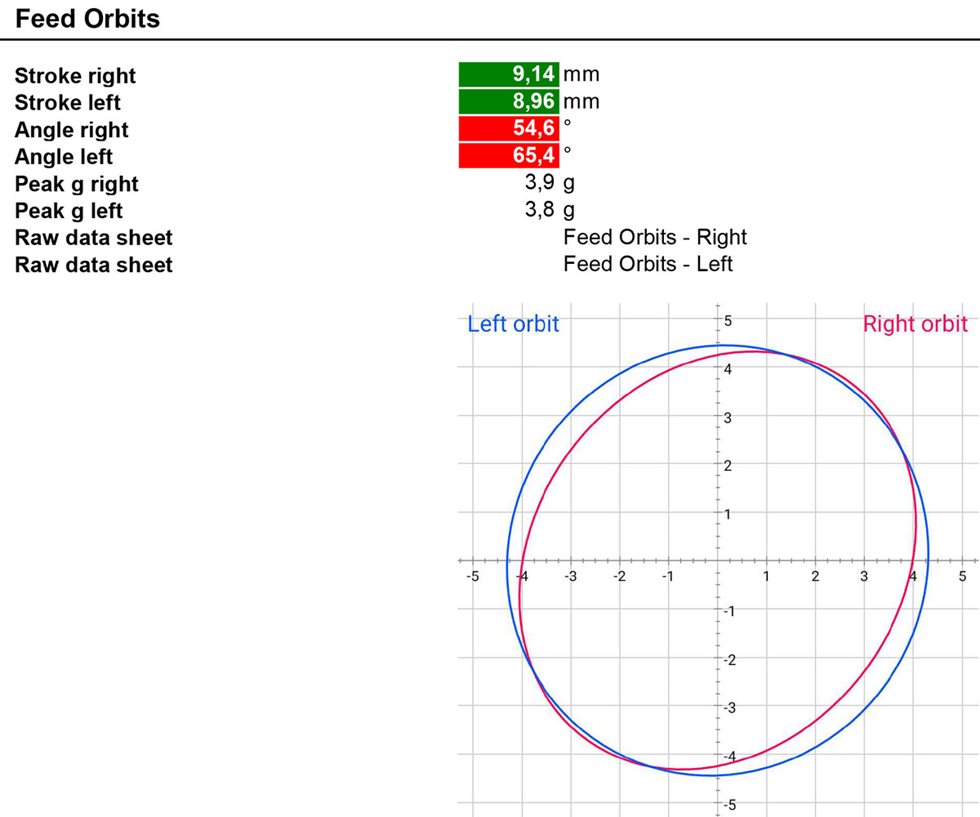The height and width of the screenshot is (817, 980).
Task: Open the Feed Orbits - Right raw data sheet
Action: [654, 237]
